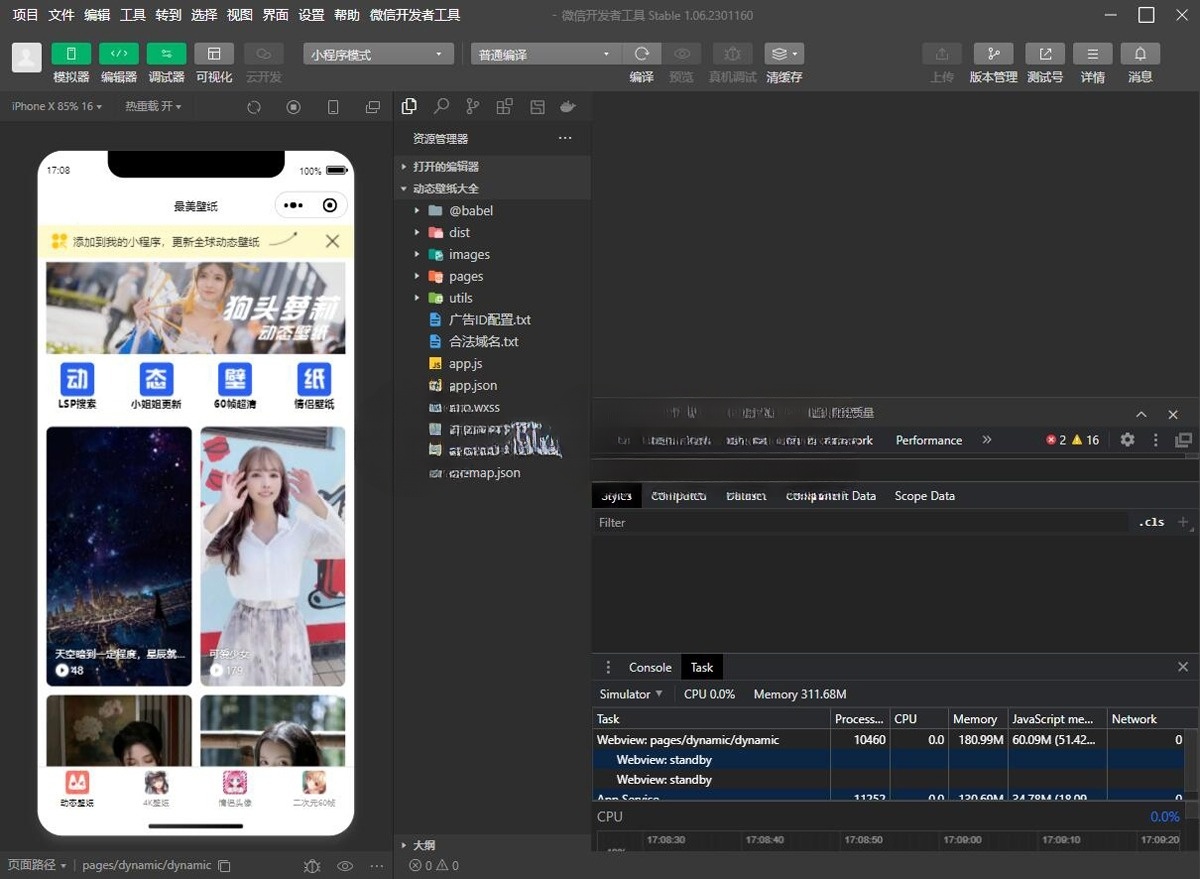Open the 测试号 test account icon
Screen dimensions: 1200x879
[x=1045, y=54]
